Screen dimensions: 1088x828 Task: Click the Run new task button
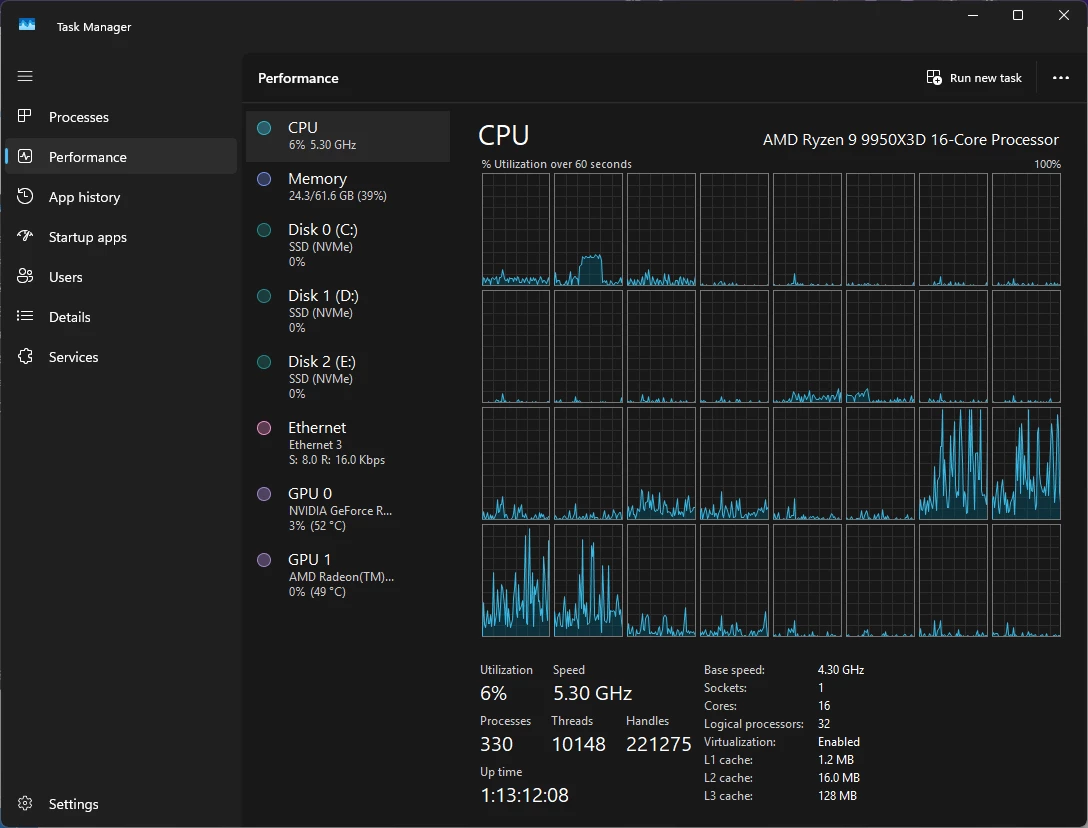974,78
